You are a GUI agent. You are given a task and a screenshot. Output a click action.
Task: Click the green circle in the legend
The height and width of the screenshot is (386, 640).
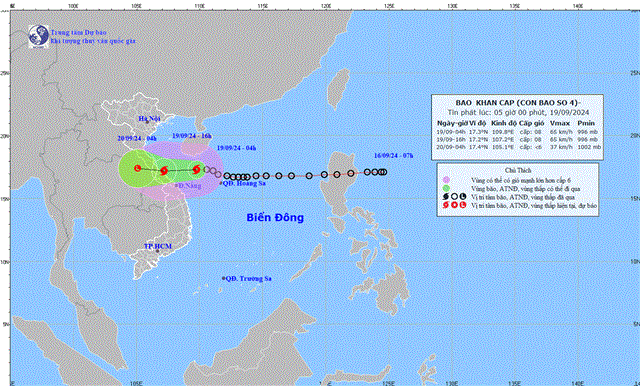click(446, 189)
